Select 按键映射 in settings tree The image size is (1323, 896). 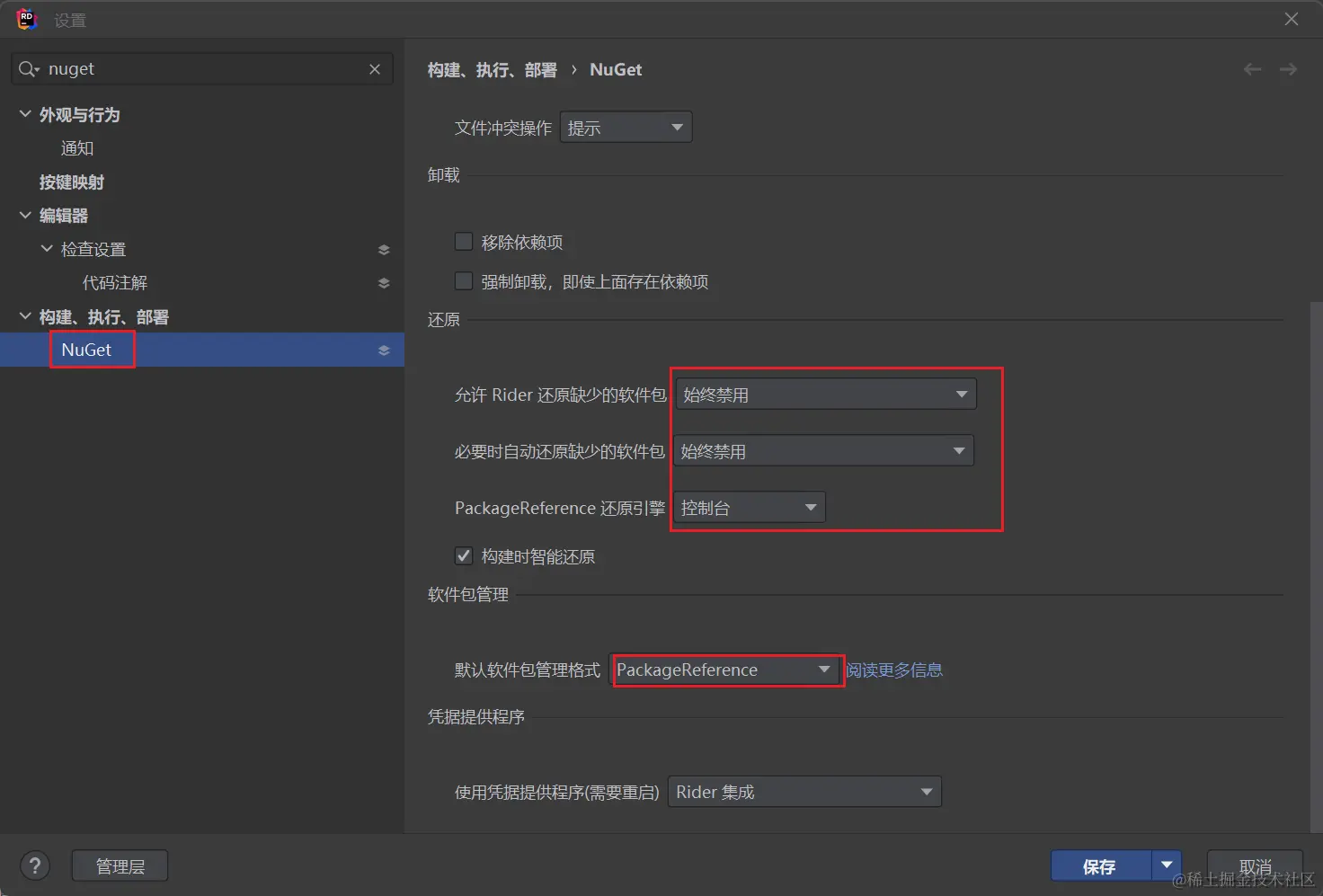pyautogui.click(x=72, y=182)
